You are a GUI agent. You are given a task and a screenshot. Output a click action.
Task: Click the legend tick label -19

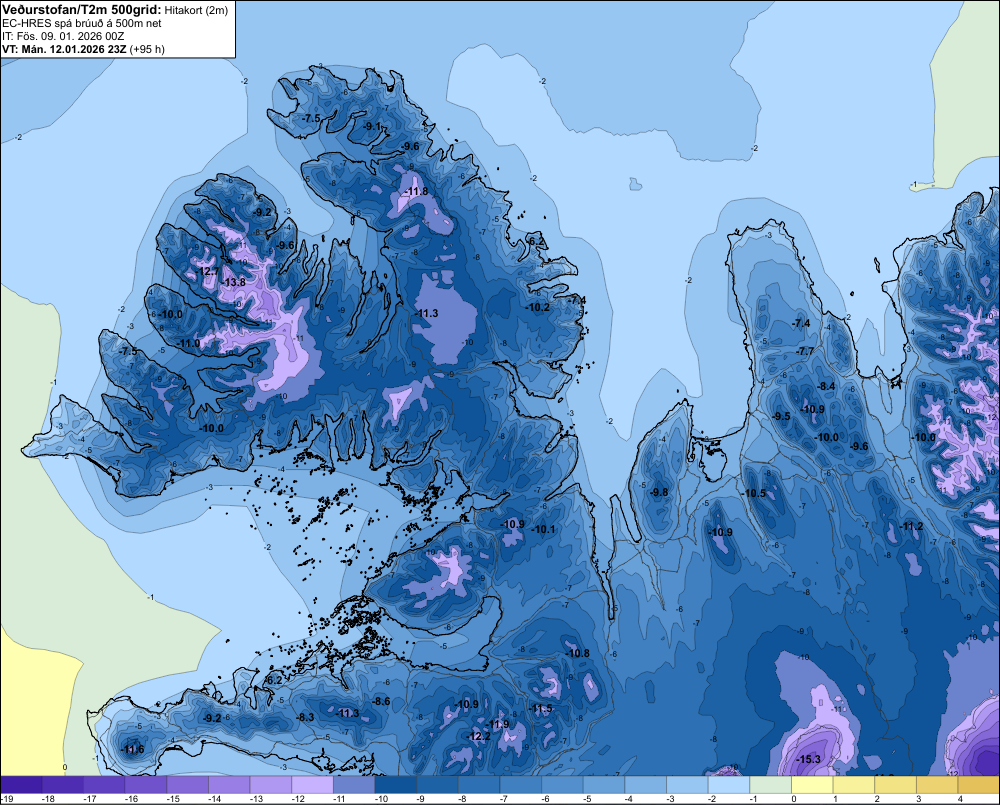click(8, 799)
